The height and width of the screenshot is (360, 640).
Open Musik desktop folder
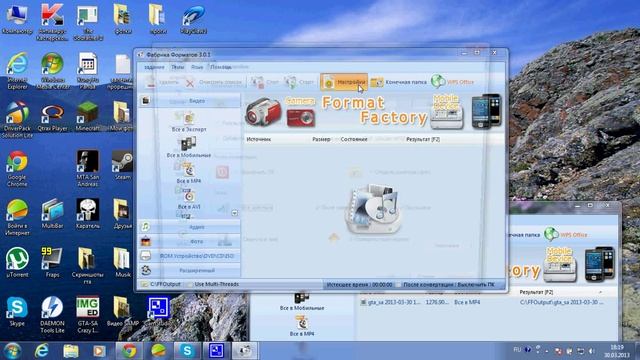click(122, 263)
